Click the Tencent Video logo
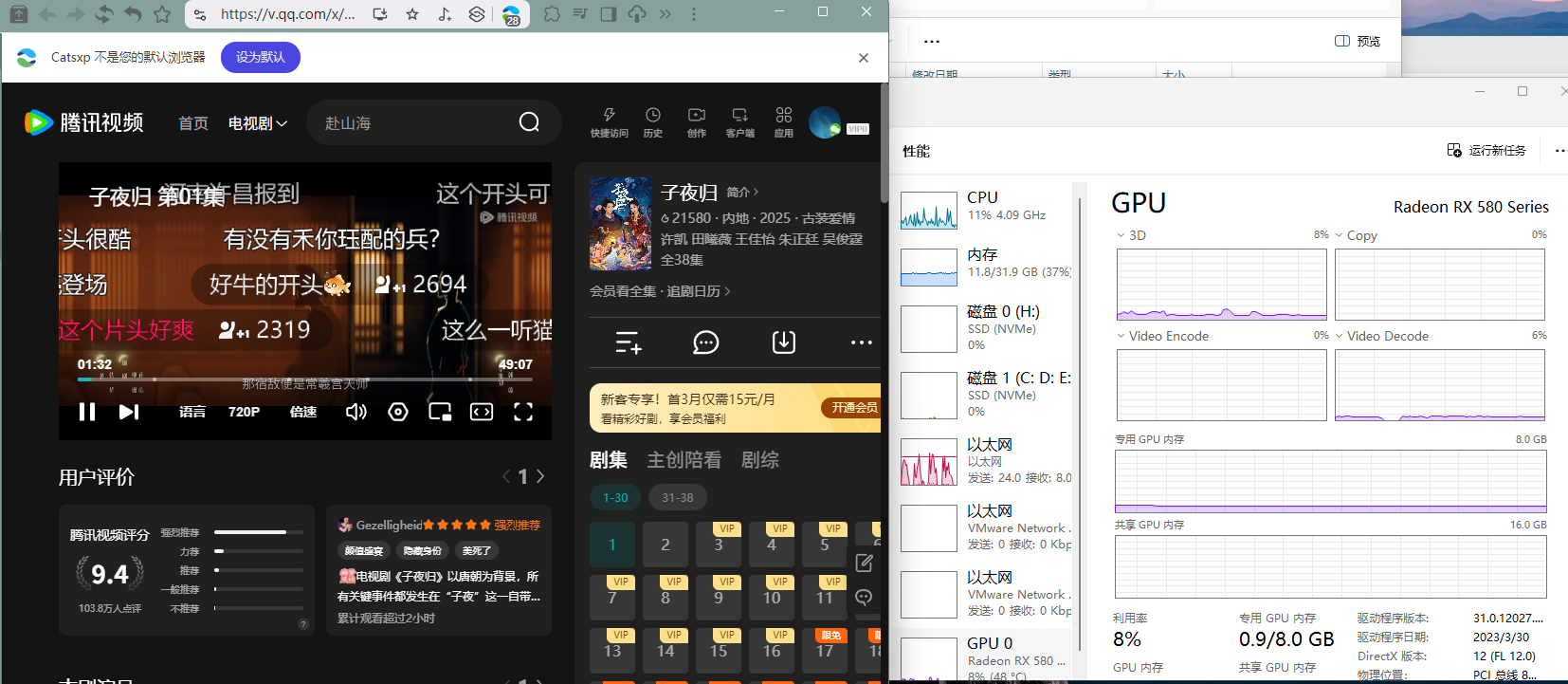1568x684 pixels. pos(83,122)
